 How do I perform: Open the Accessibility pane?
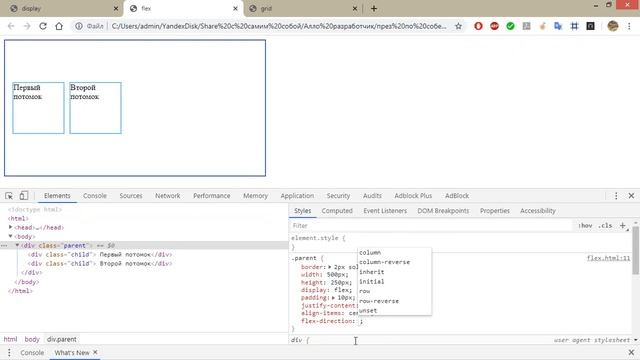click(538, 211)
